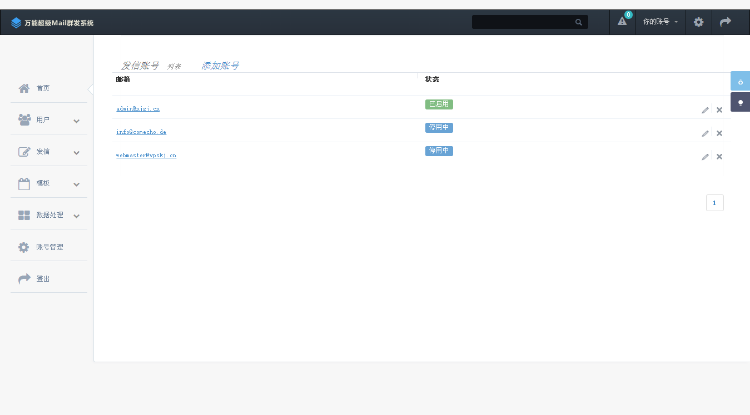
Task: Click the 添加账号 link
Action: coord(220,66)
